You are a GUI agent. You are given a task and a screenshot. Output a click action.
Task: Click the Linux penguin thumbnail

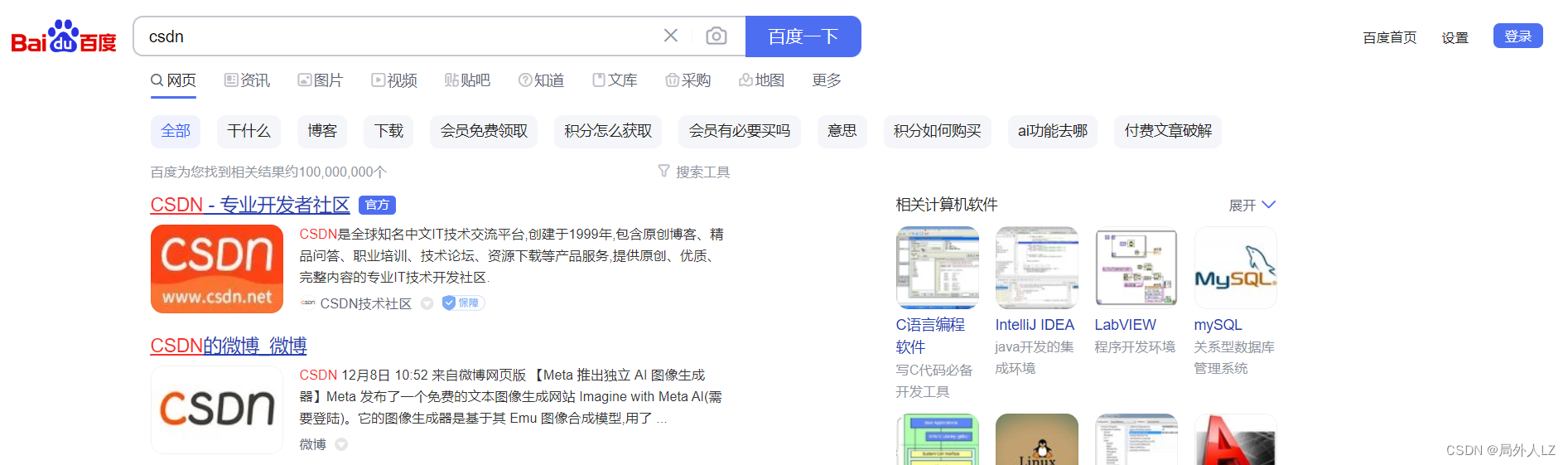(1037, 439)
